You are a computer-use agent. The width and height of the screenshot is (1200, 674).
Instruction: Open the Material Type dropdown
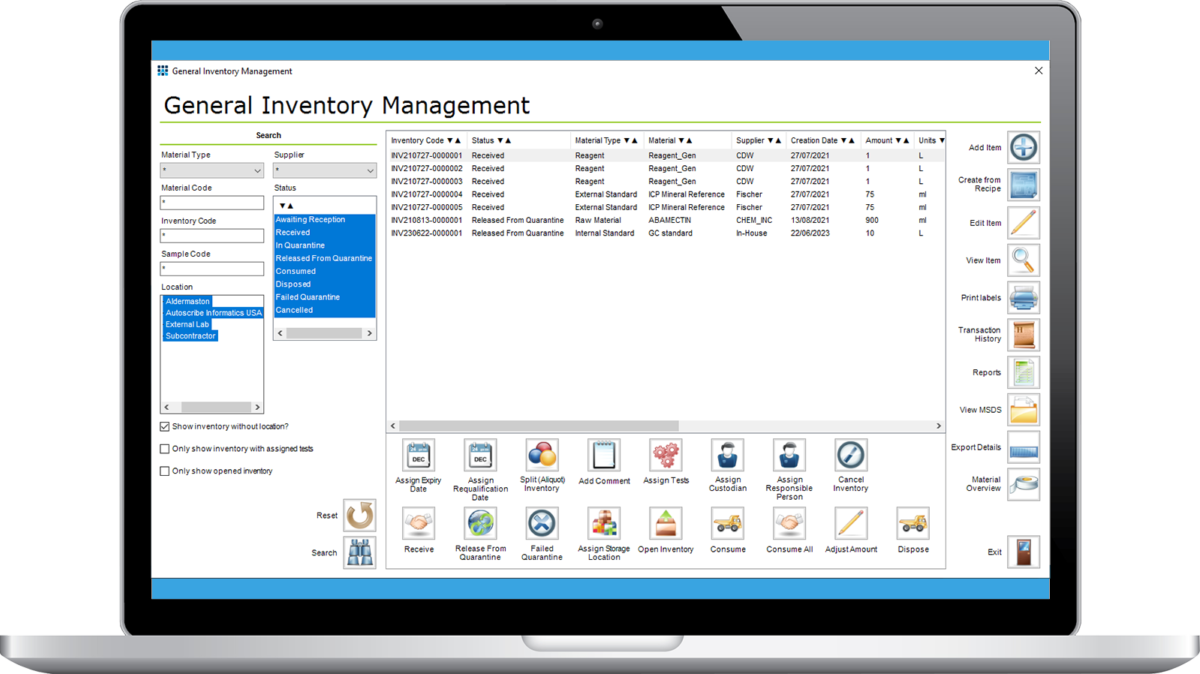point(212,171)
